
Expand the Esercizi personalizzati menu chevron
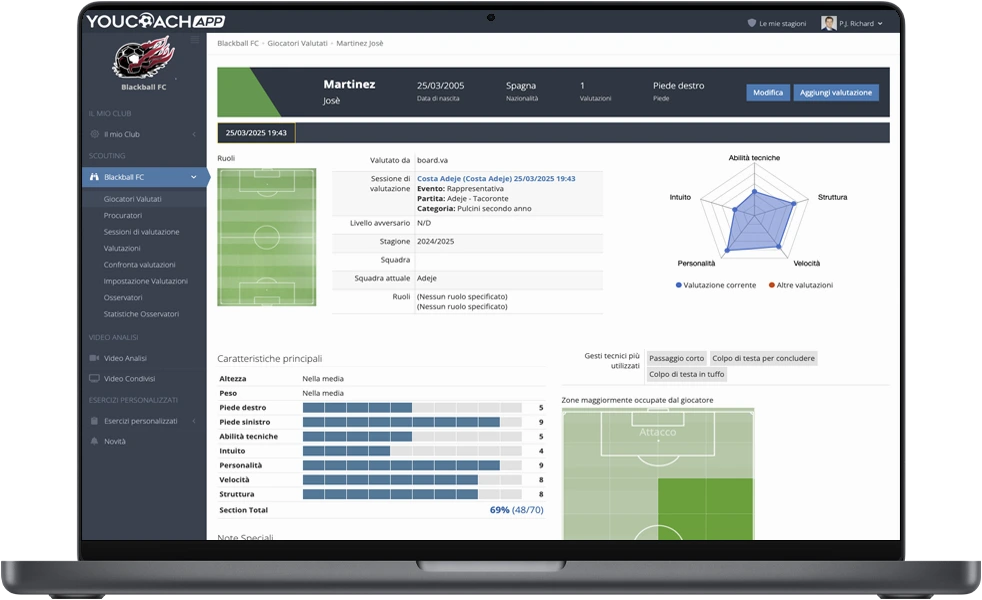[193, 421]
